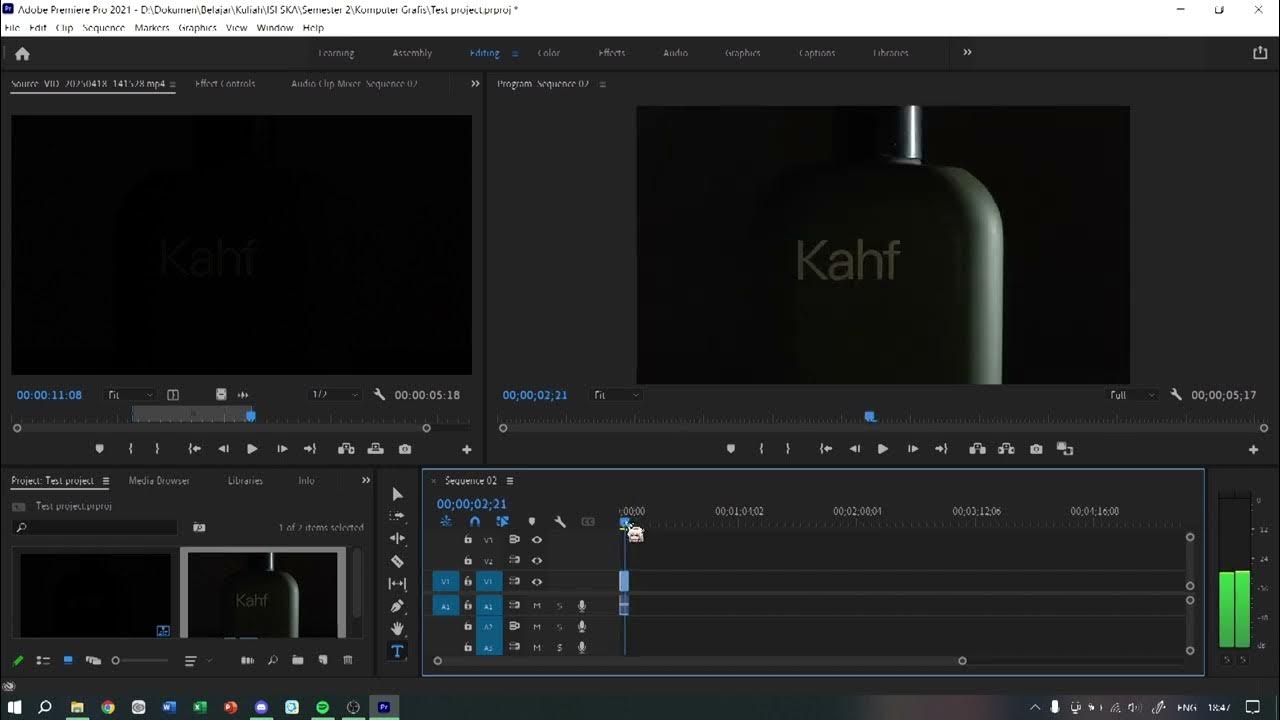
Task: Click Program monitor blue playhead marker
Action: point(870,416)
